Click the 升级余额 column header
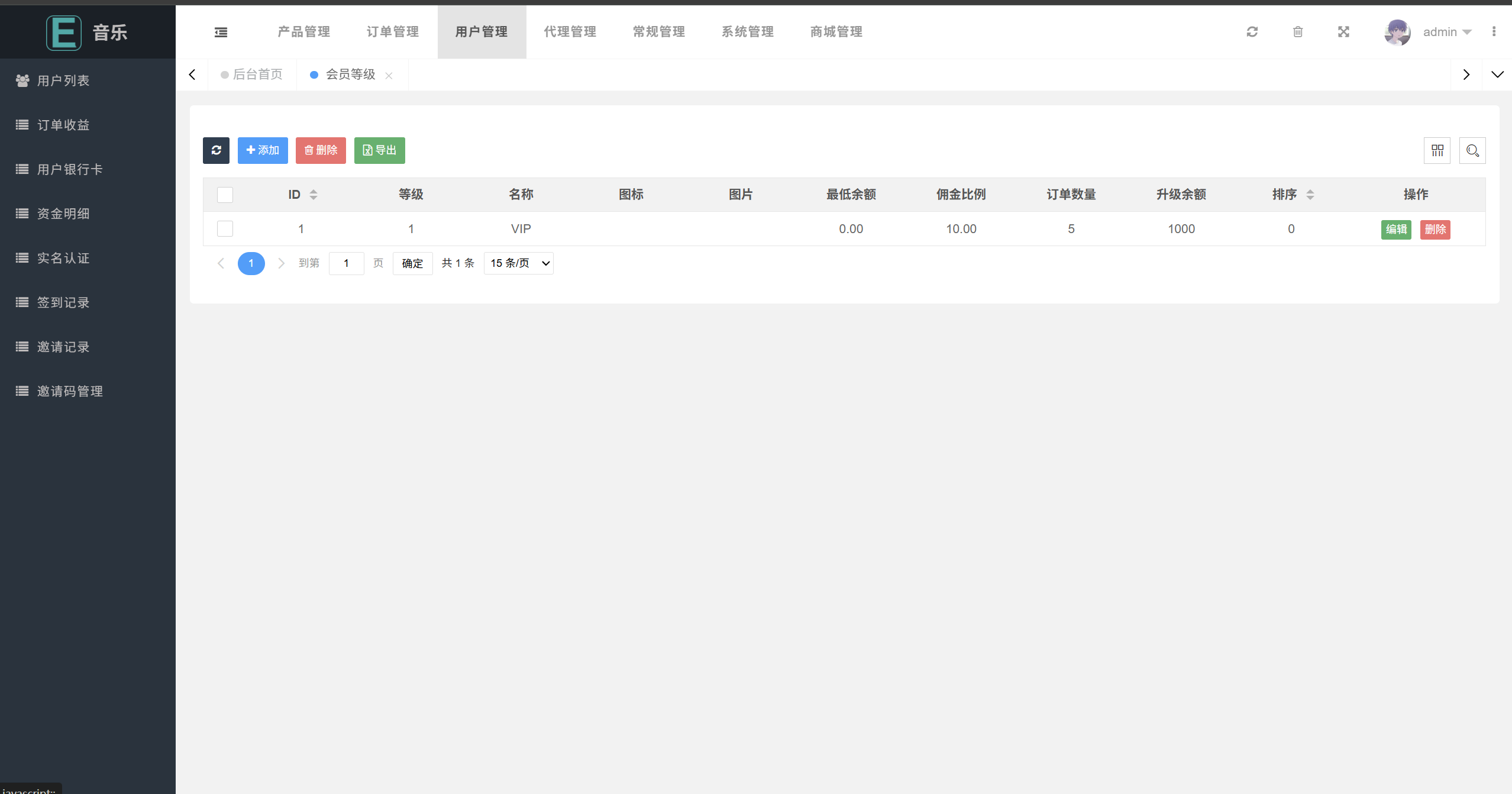 pyautogui.click(x=1181, y=195)
